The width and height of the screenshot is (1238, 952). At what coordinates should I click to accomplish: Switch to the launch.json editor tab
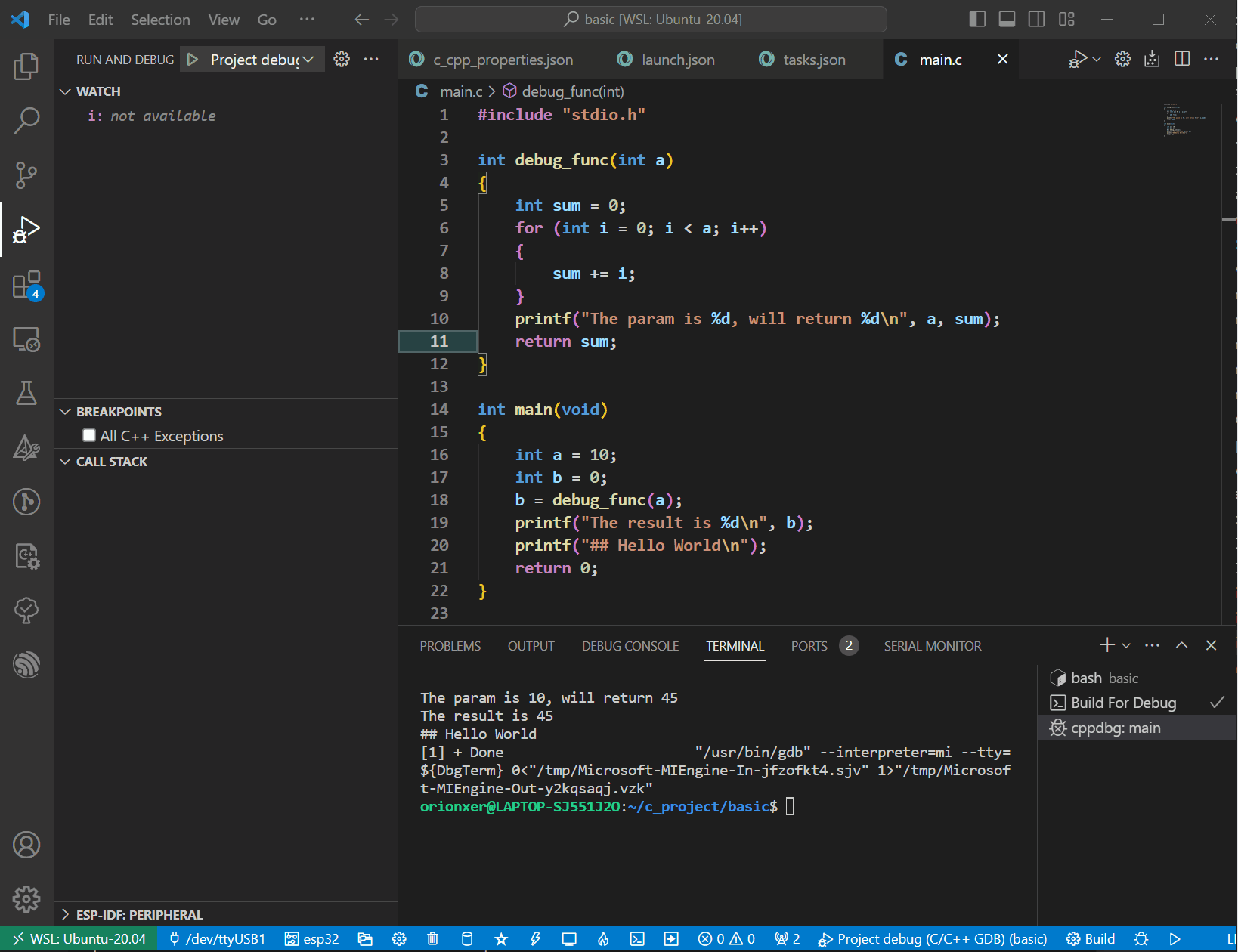(x=667, y=60)
